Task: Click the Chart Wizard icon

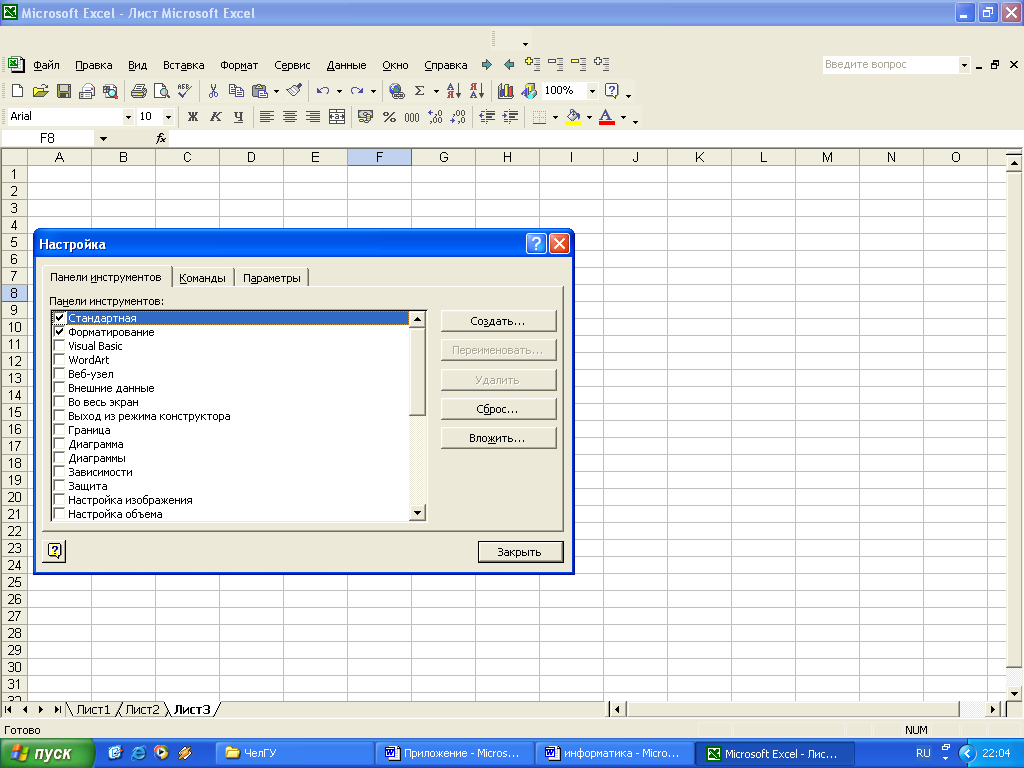Action: [505, 91]
